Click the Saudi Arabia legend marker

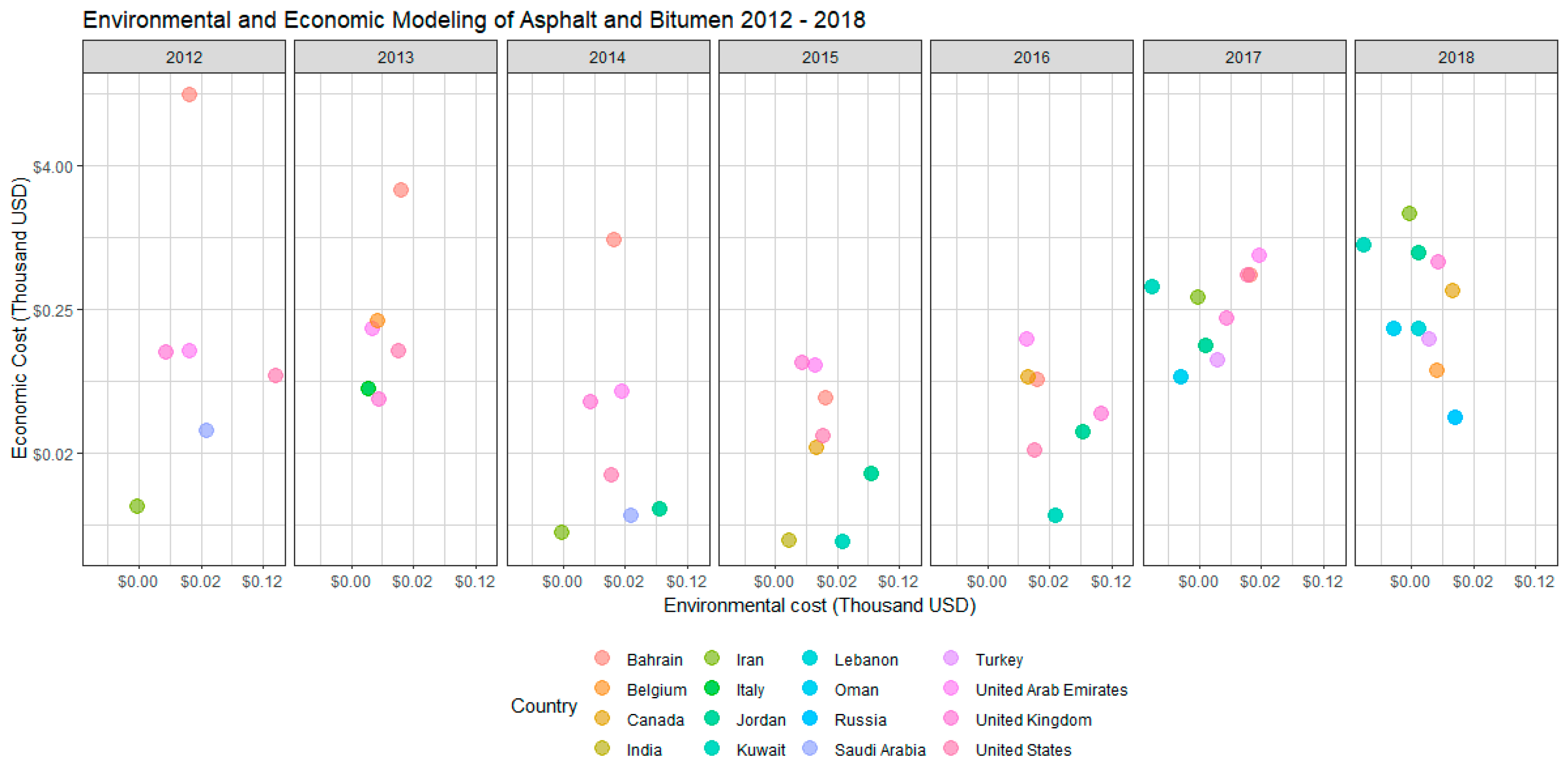810,748
